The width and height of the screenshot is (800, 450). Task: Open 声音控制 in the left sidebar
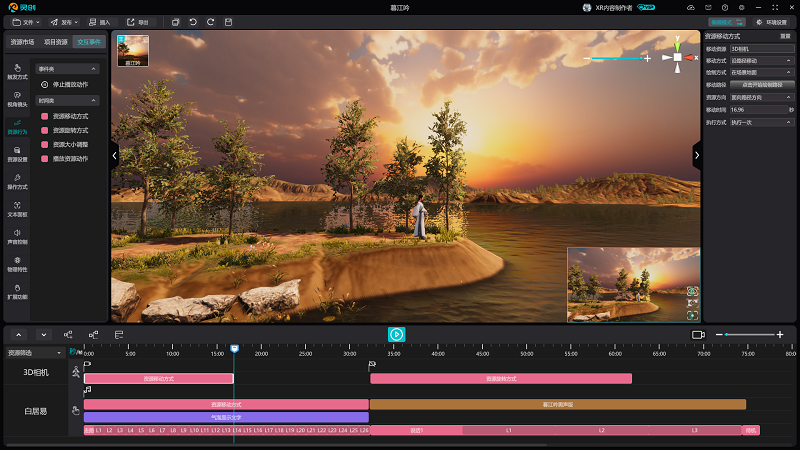(17, 236)
